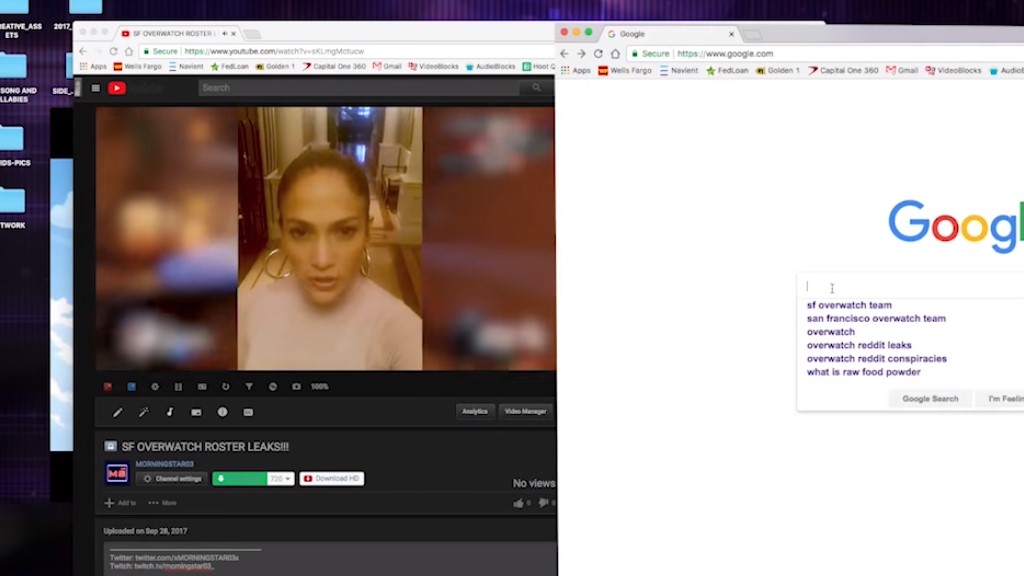This screenshot has height=576, width=1024.
Task: Open a new tab in the Google window
Action: [752, 34]
